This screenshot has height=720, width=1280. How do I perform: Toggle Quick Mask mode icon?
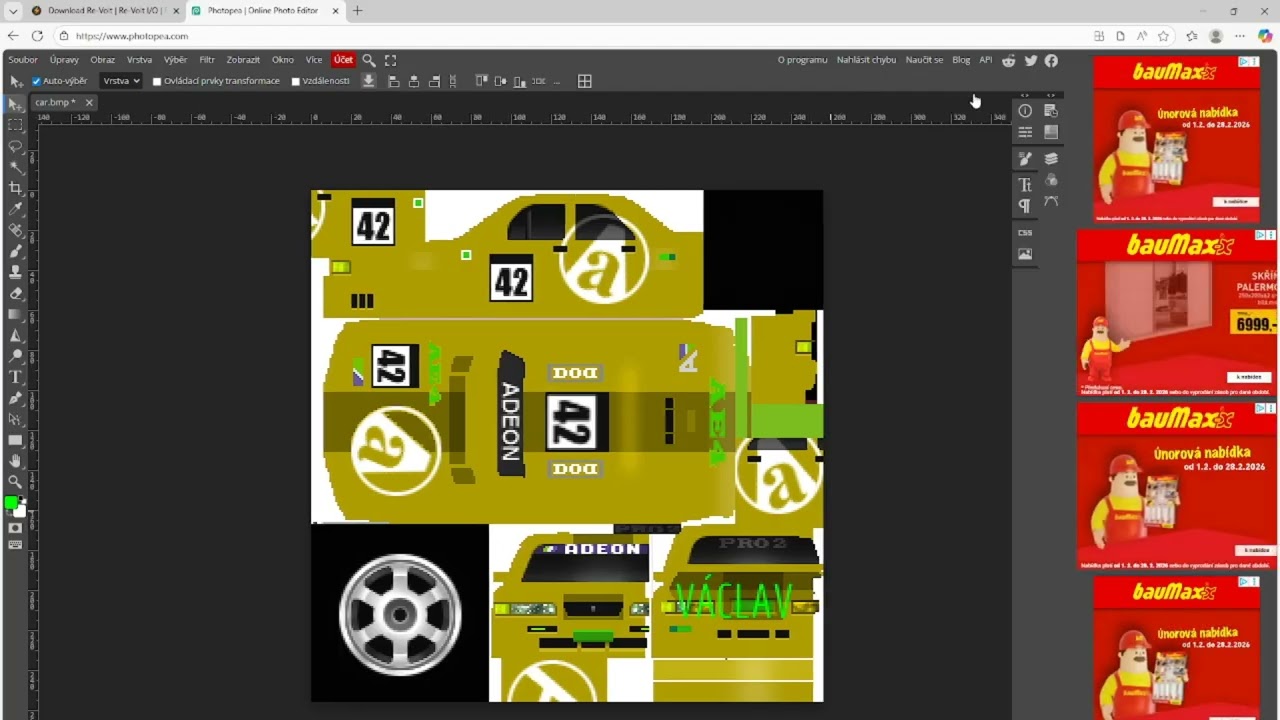[x=15, y=528]
